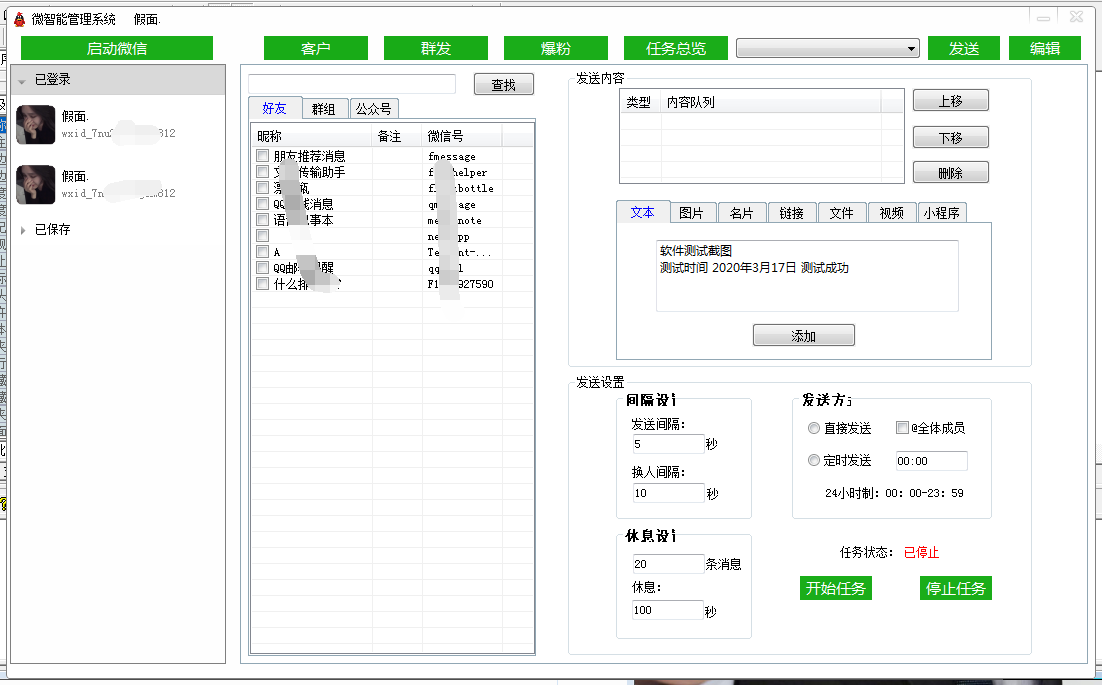Open the 群发 section

point(436,48)
